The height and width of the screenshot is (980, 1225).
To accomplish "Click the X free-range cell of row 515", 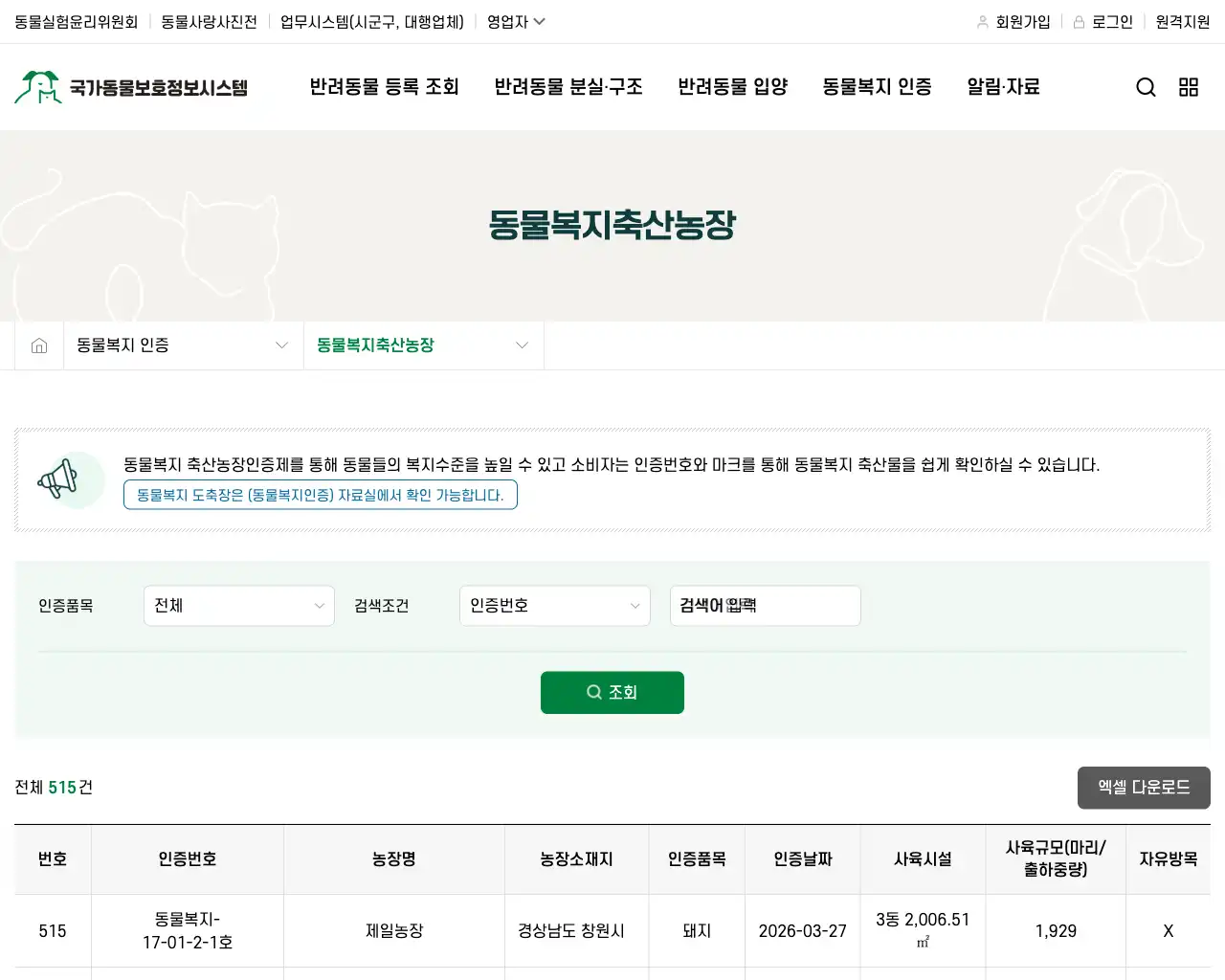I will [1169, 931].
